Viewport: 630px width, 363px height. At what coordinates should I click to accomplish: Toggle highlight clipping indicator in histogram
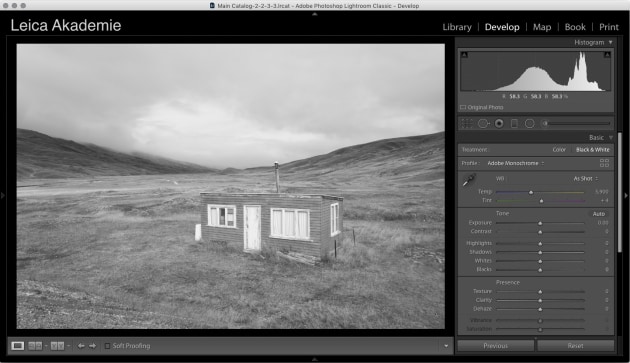pos(607,55)
